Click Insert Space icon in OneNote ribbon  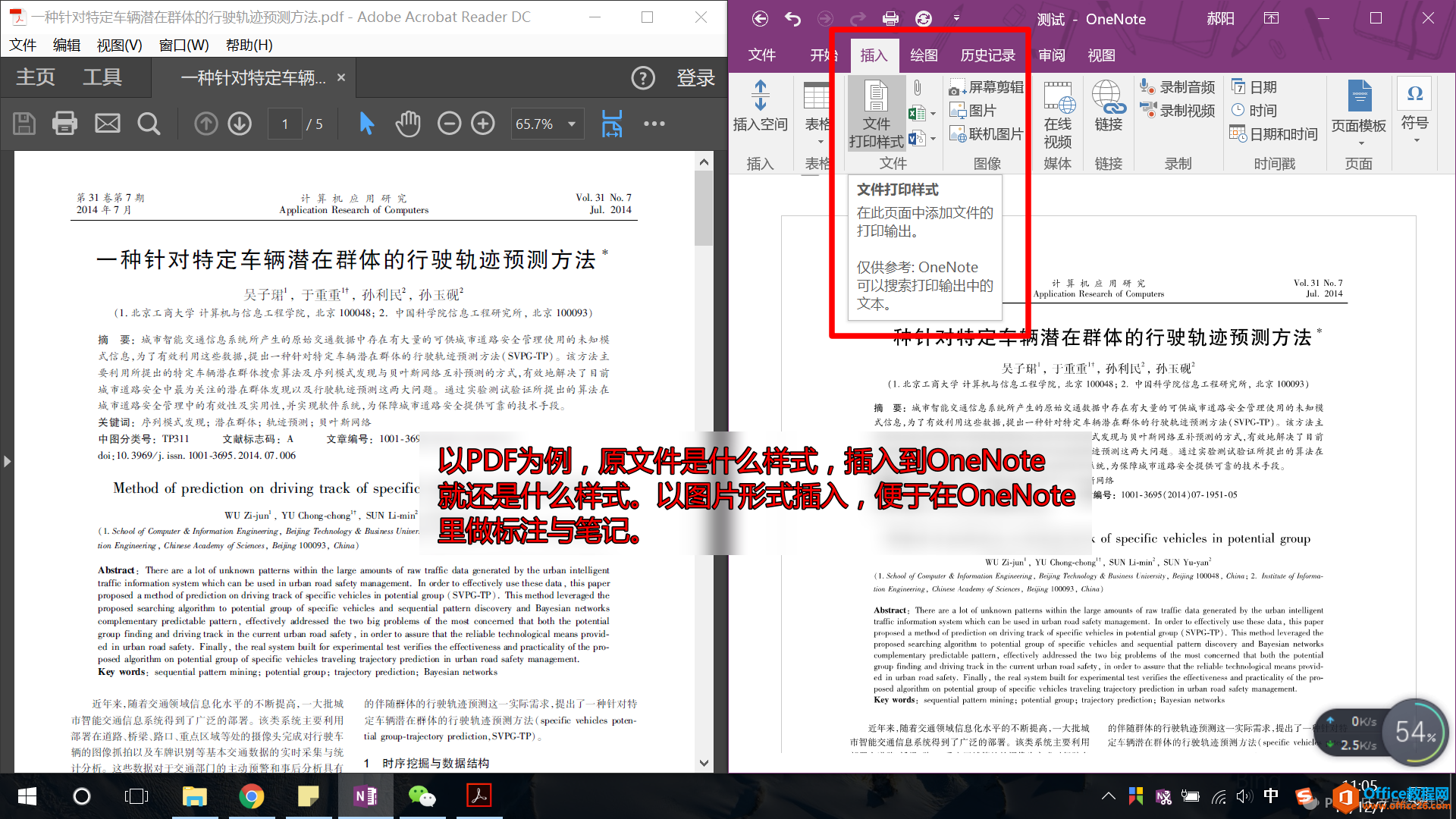pyautogui.click(x=760, y=106)
